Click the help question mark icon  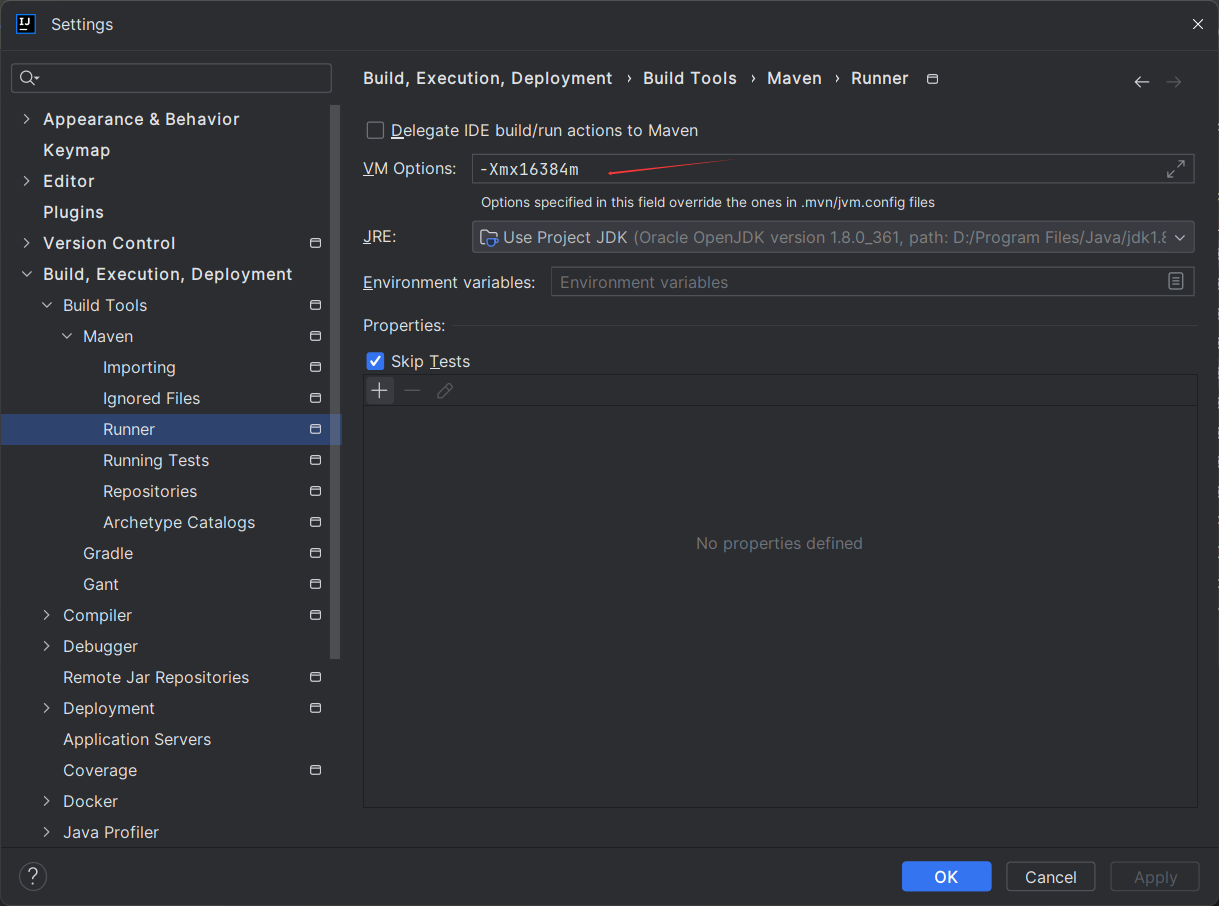click(33, 877)
